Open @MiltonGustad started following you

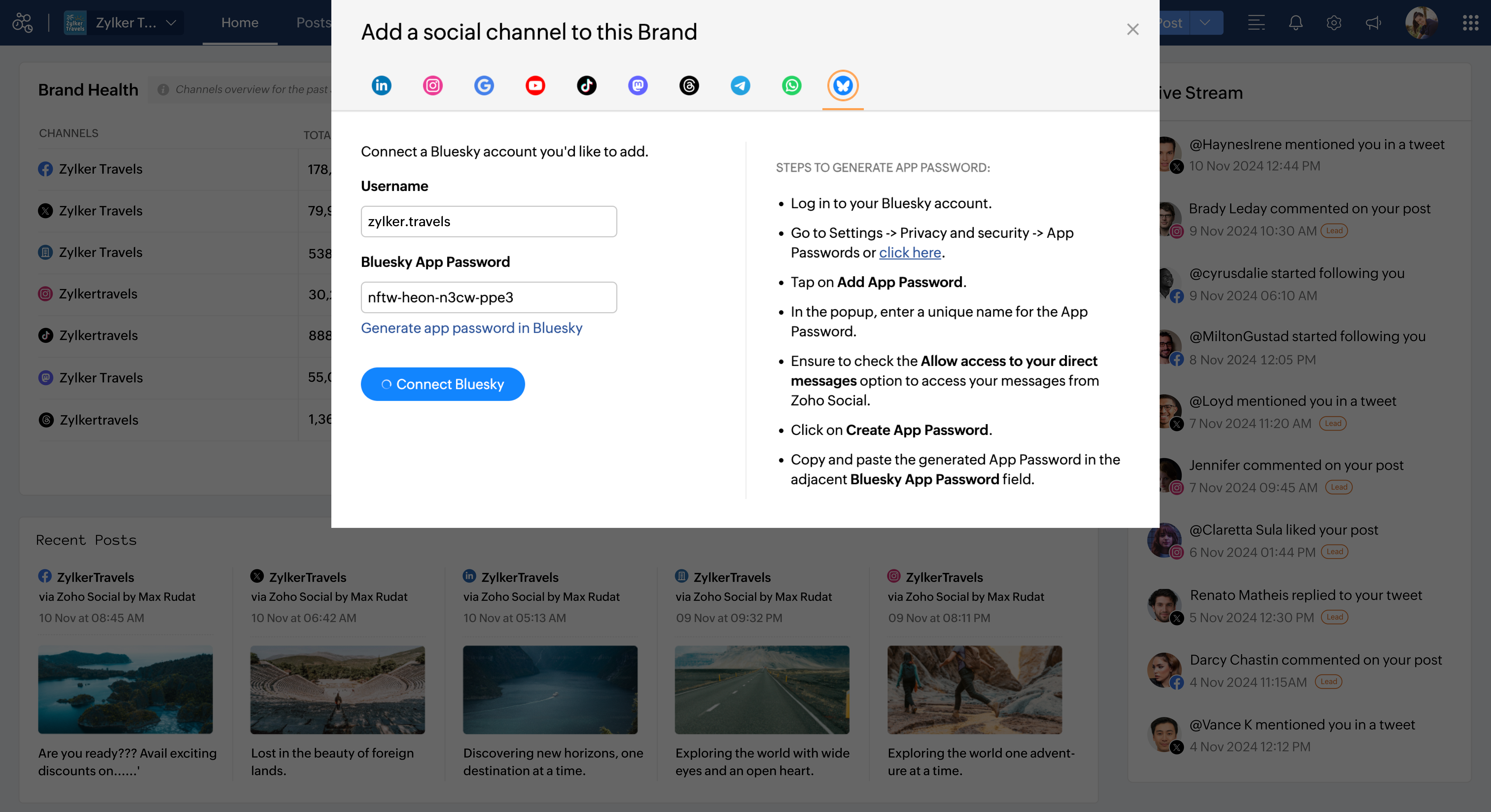tap(1307, 337)
